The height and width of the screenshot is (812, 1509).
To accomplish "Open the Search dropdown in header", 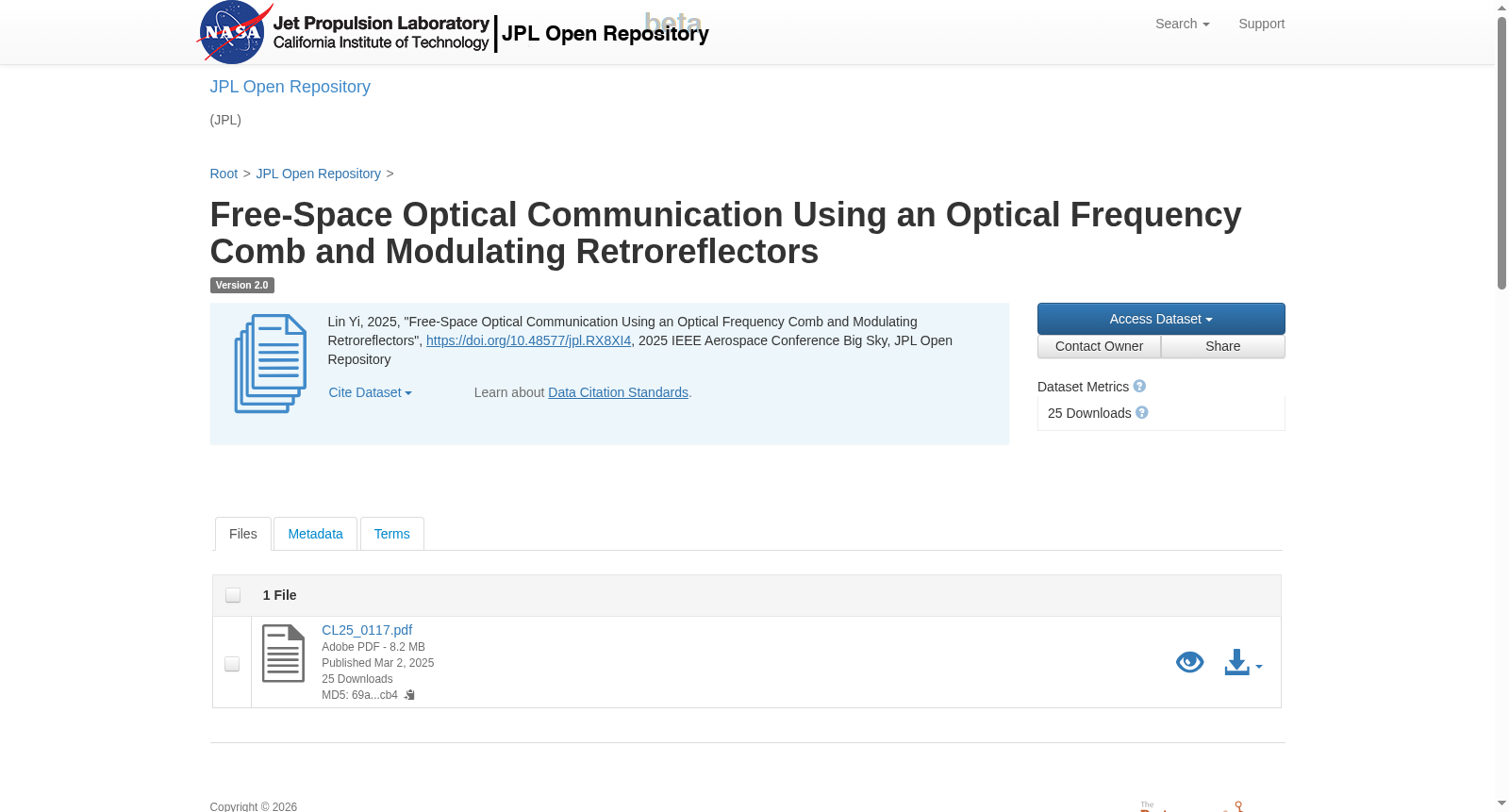I will 1182,24.
